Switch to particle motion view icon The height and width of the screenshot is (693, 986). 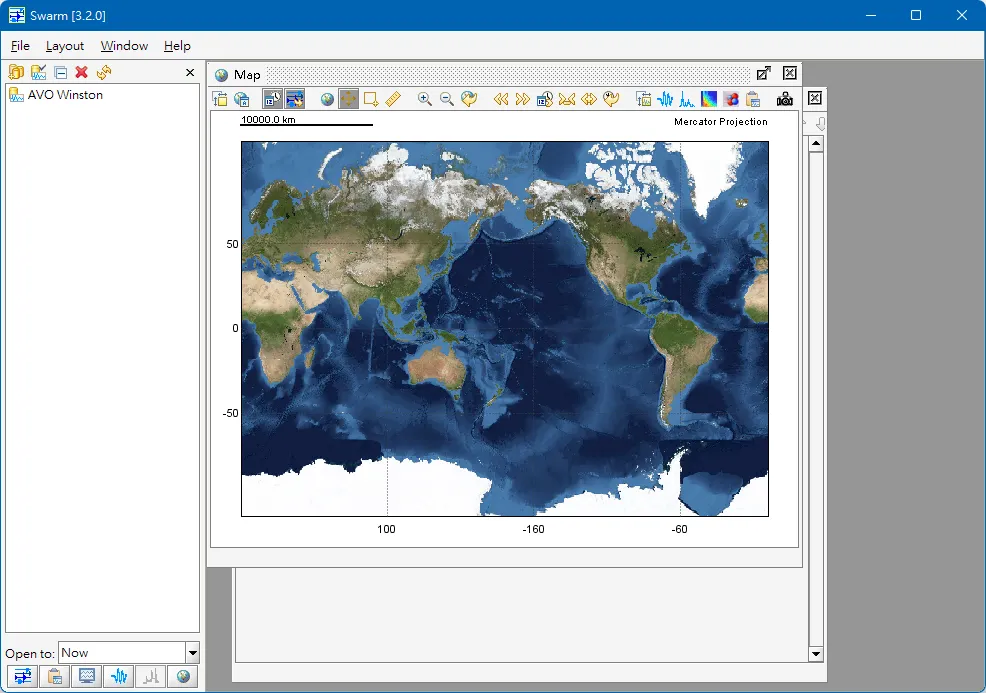(731, 99)
